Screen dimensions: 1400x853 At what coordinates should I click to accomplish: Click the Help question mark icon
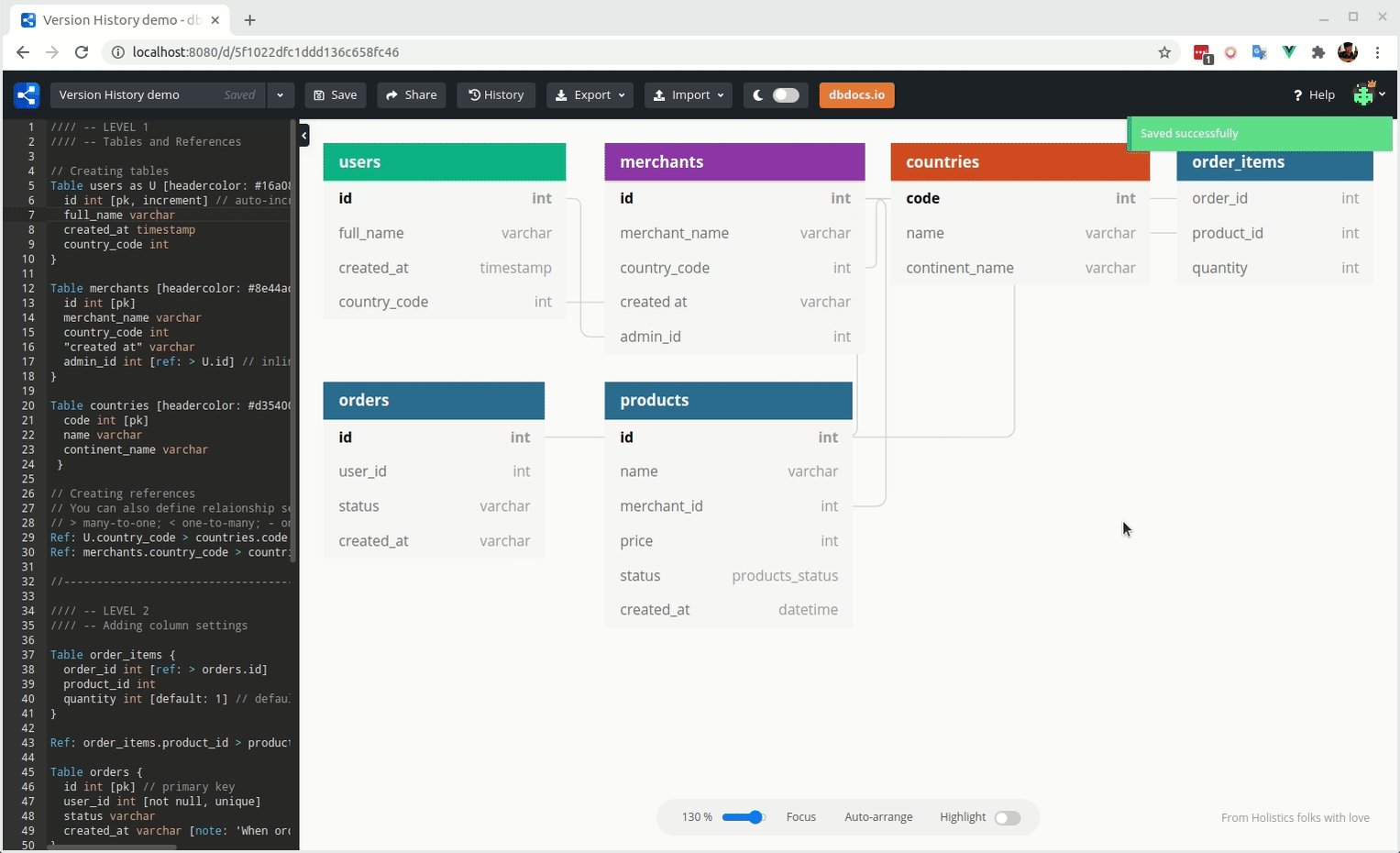point(1299,94)
